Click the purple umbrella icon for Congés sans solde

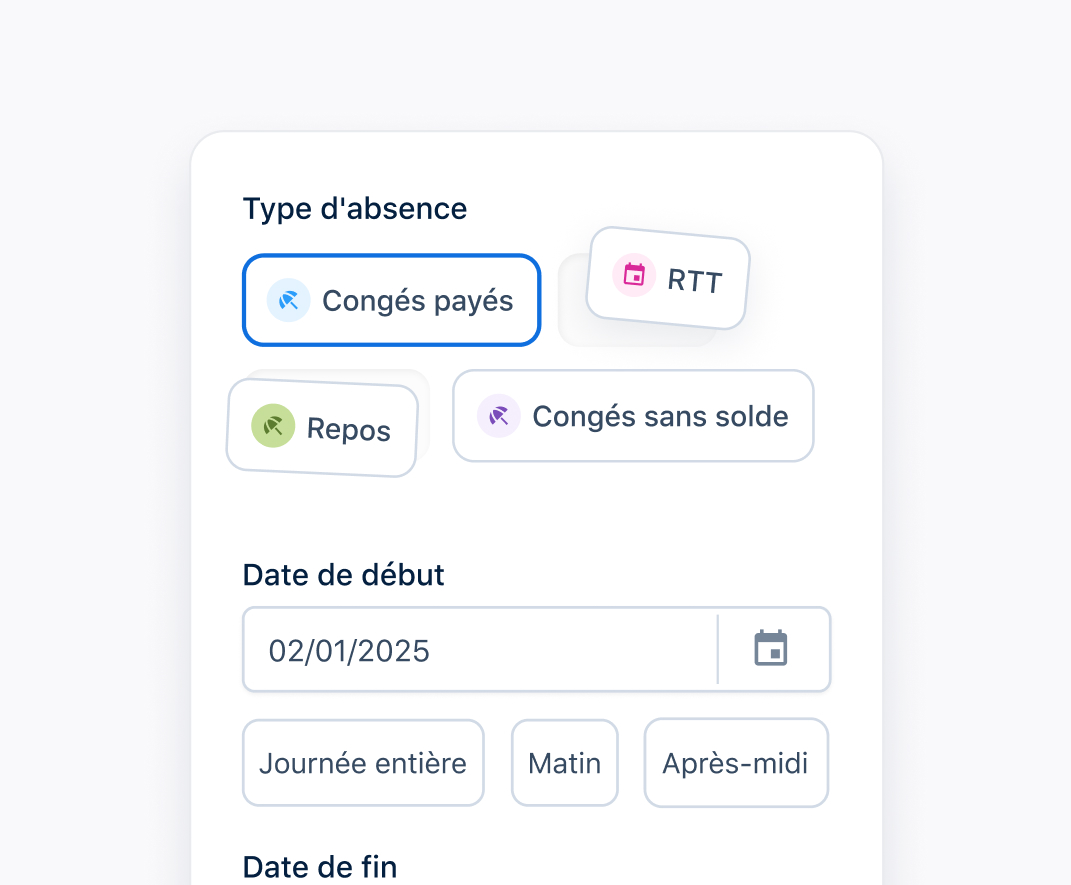[x=499, y=416]
